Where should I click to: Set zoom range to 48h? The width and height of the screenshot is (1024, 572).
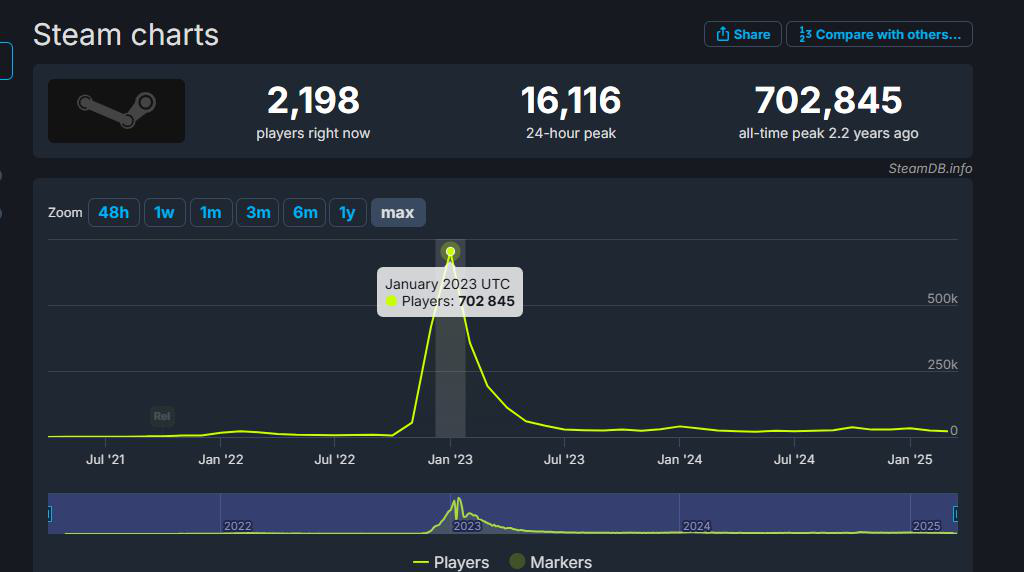point(114,212)
